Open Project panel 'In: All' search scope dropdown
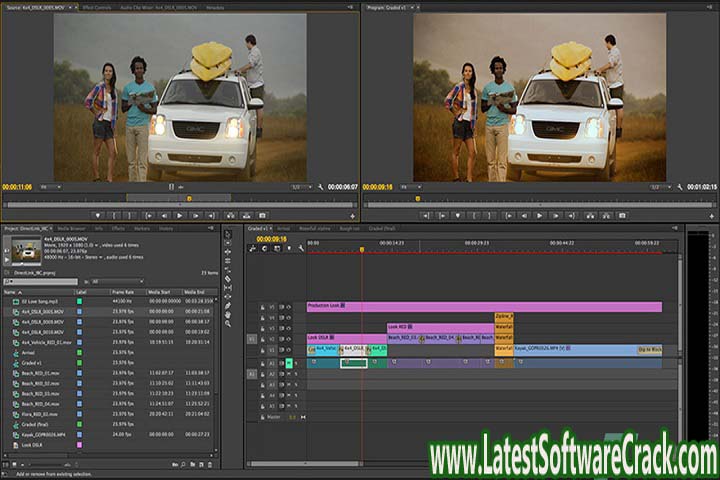Viewport: 720px width, 480px height. pyautogui.click(x=118, y=282)
